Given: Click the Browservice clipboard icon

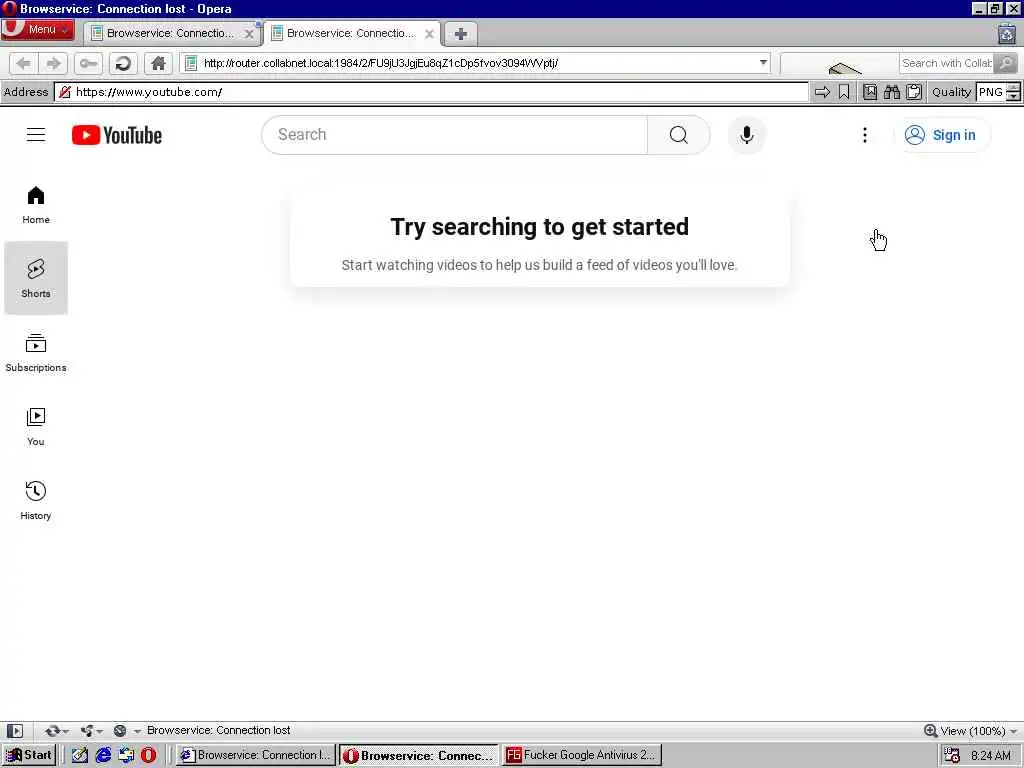Looking at the screenshot, I should [914, 92].
